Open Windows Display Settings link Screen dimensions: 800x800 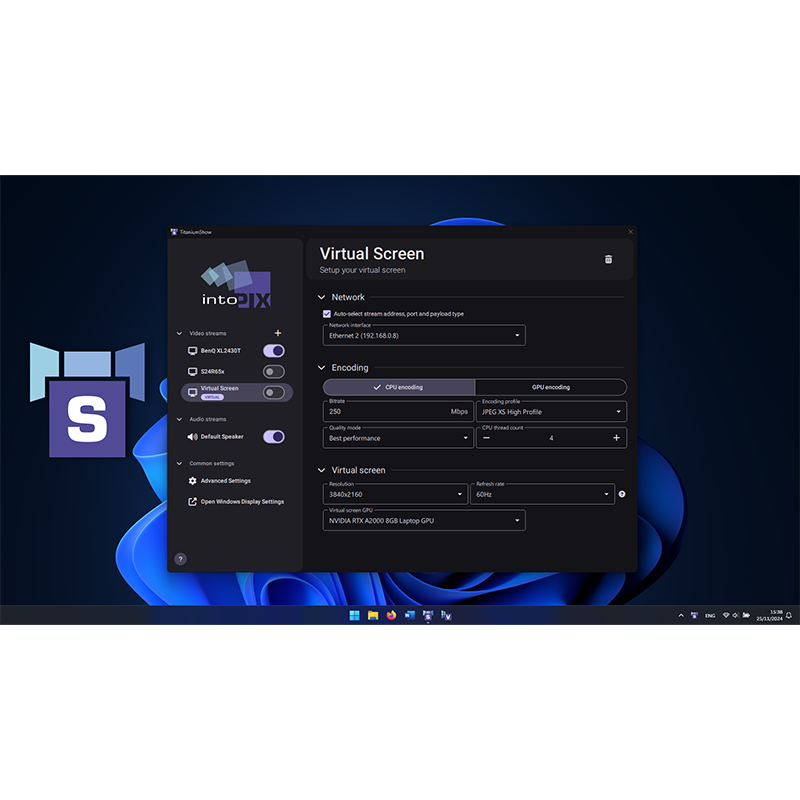coord(241,502)
